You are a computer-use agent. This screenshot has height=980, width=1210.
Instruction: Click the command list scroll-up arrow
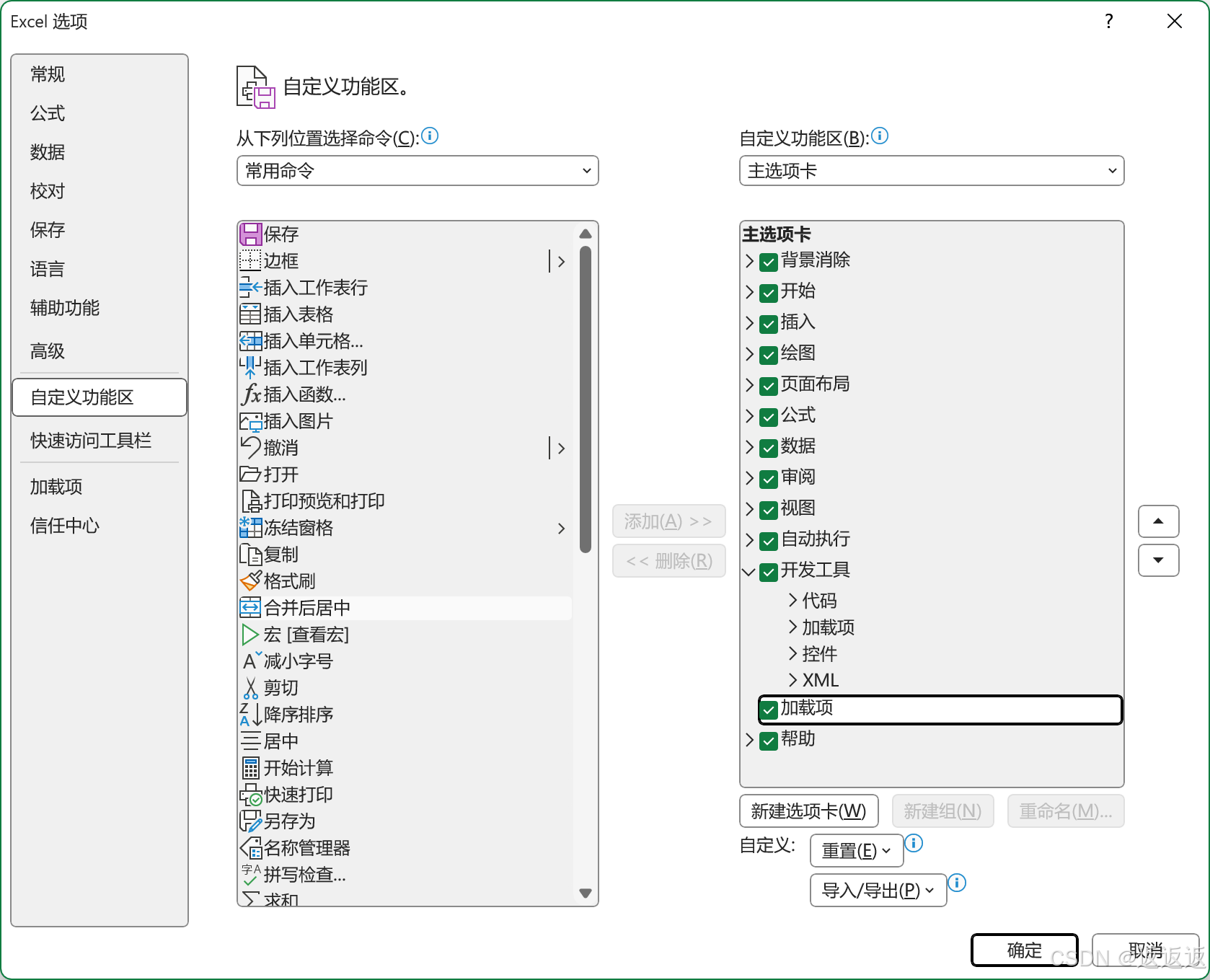[x=586, y=234]
